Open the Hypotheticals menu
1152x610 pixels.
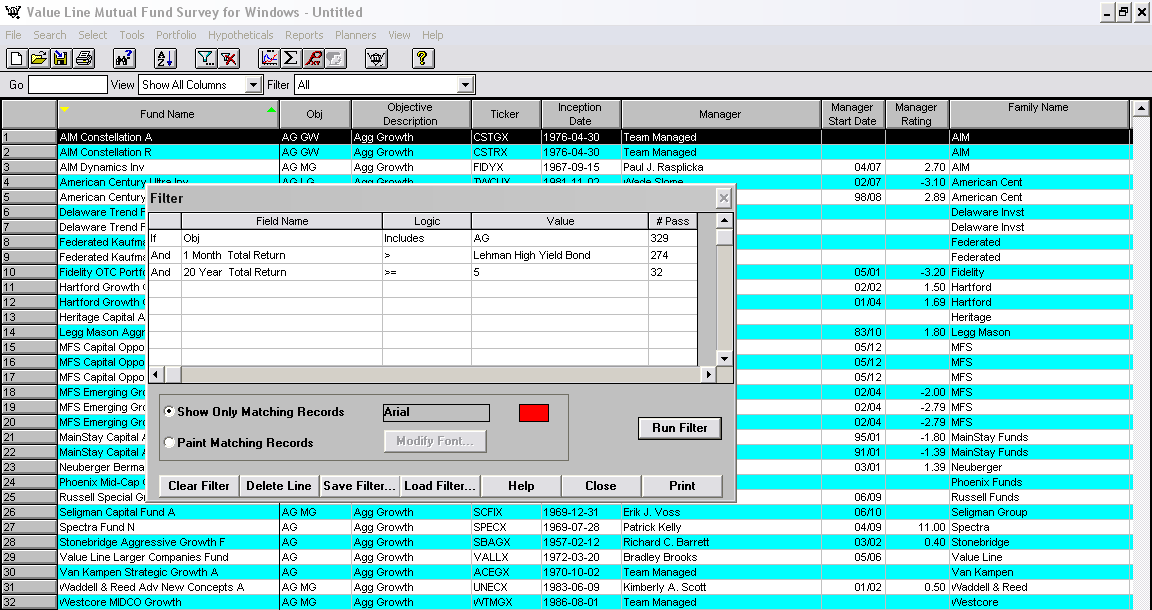coord(240,35)
